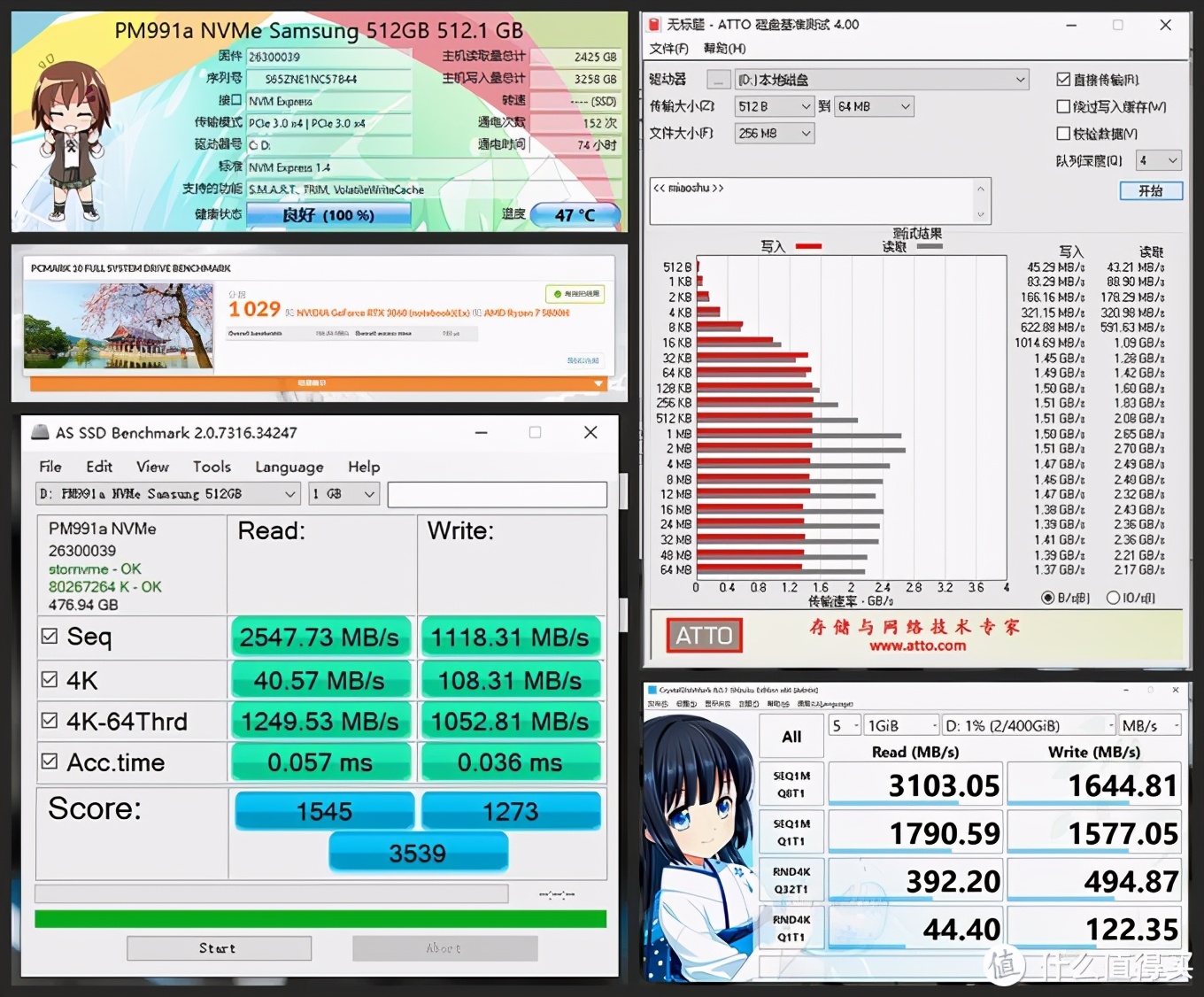Screen dimensions: 1204x997
Task: Run the SEQ1M Q8T1 test button
Action: (791, 784)
